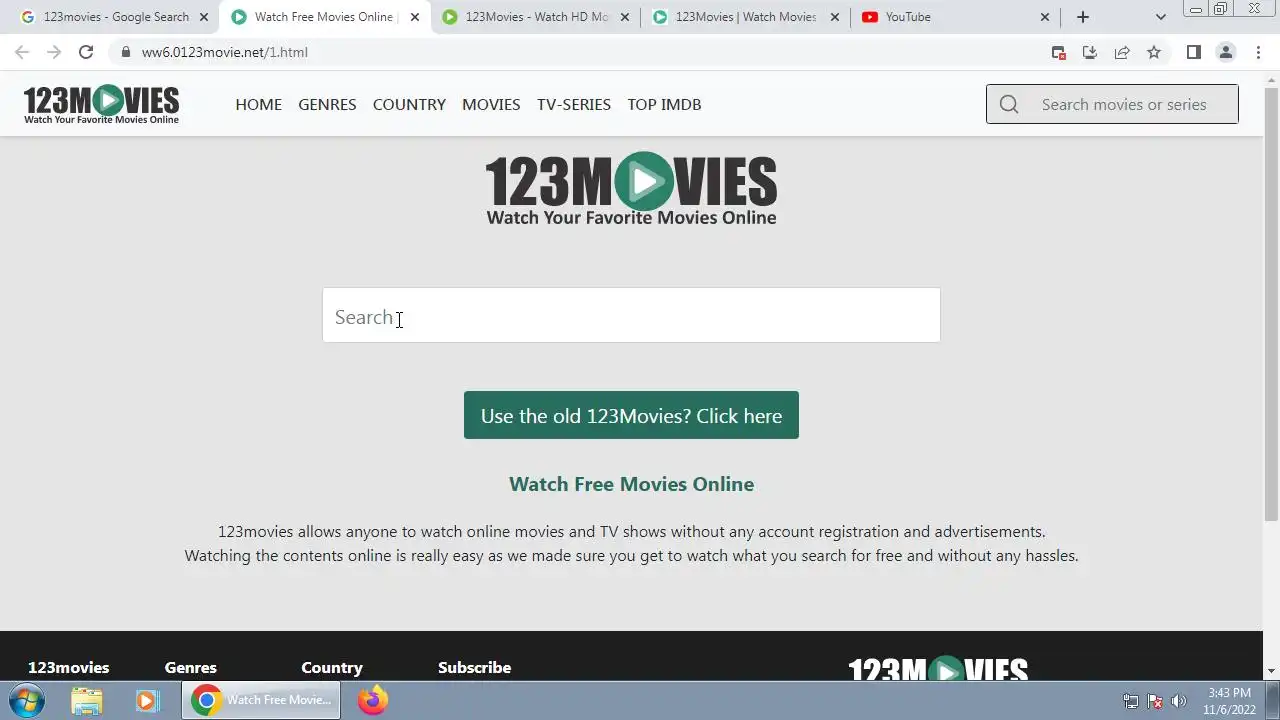This screenshot has height=720, width=1280.
Task: Reload the page using the refresh icon
Action: click(86, 52)
